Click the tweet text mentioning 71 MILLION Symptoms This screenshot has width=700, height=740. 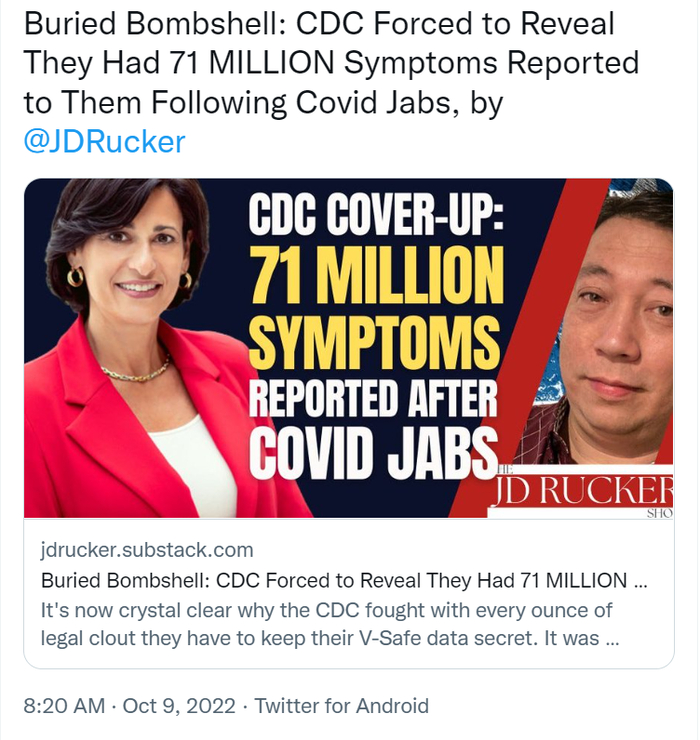330,62
